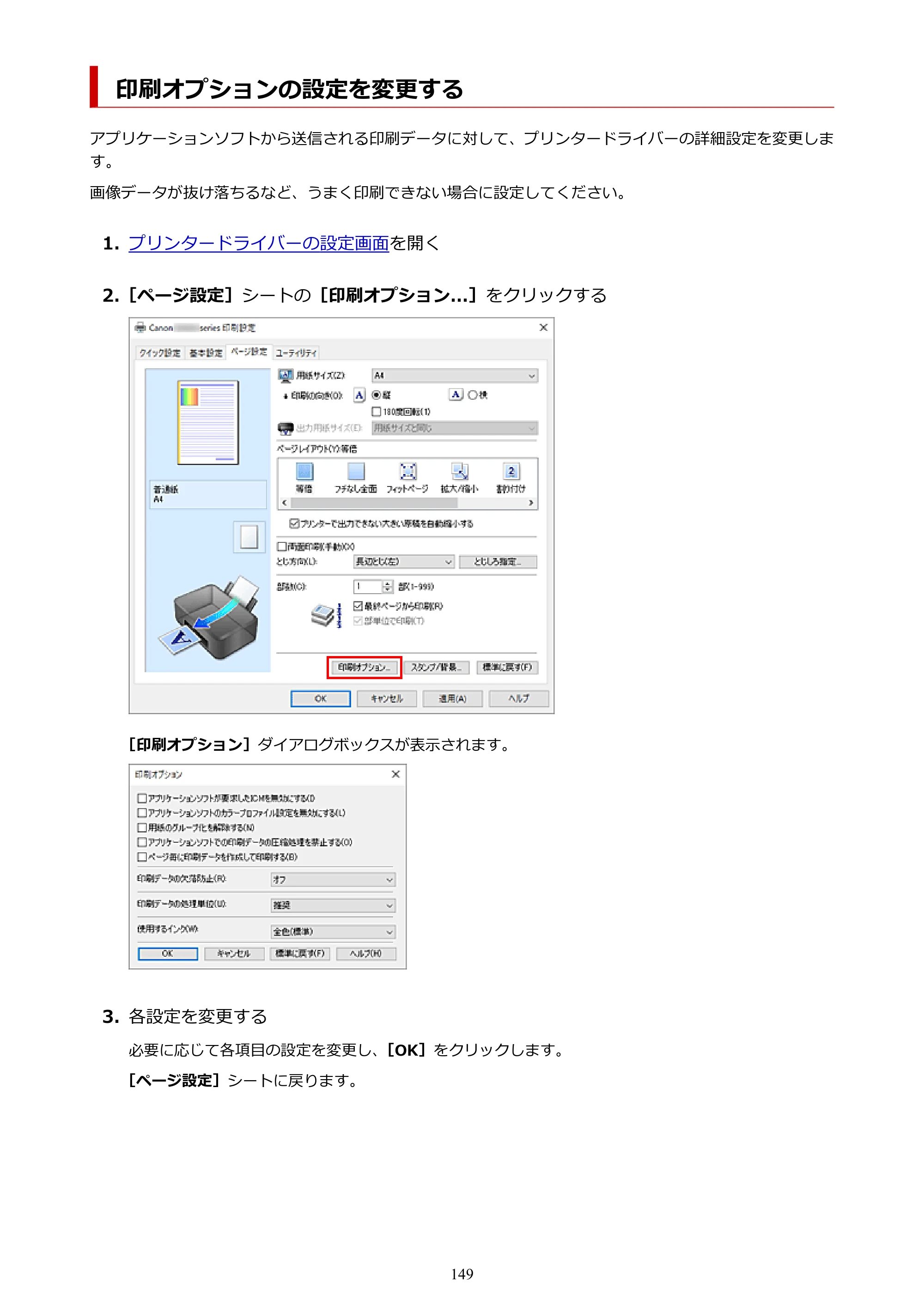Check カラープロファイル設定を無効にする checkbox
This screenshot has width=924, height=1307.
coord(142,814)
